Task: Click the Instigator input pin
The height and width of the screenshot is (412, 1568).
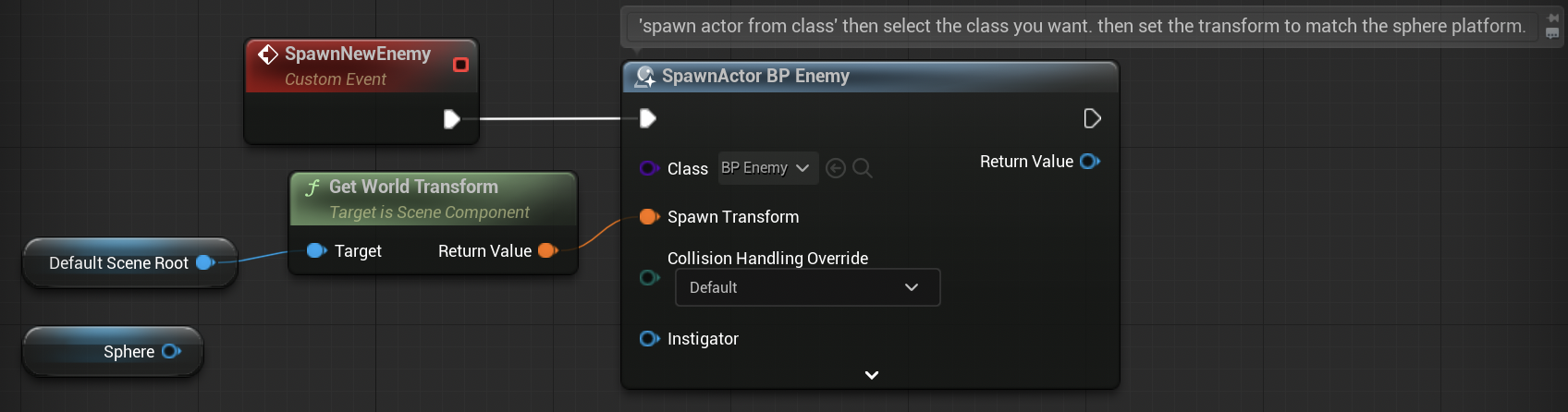Action: [x=649, y=339]
